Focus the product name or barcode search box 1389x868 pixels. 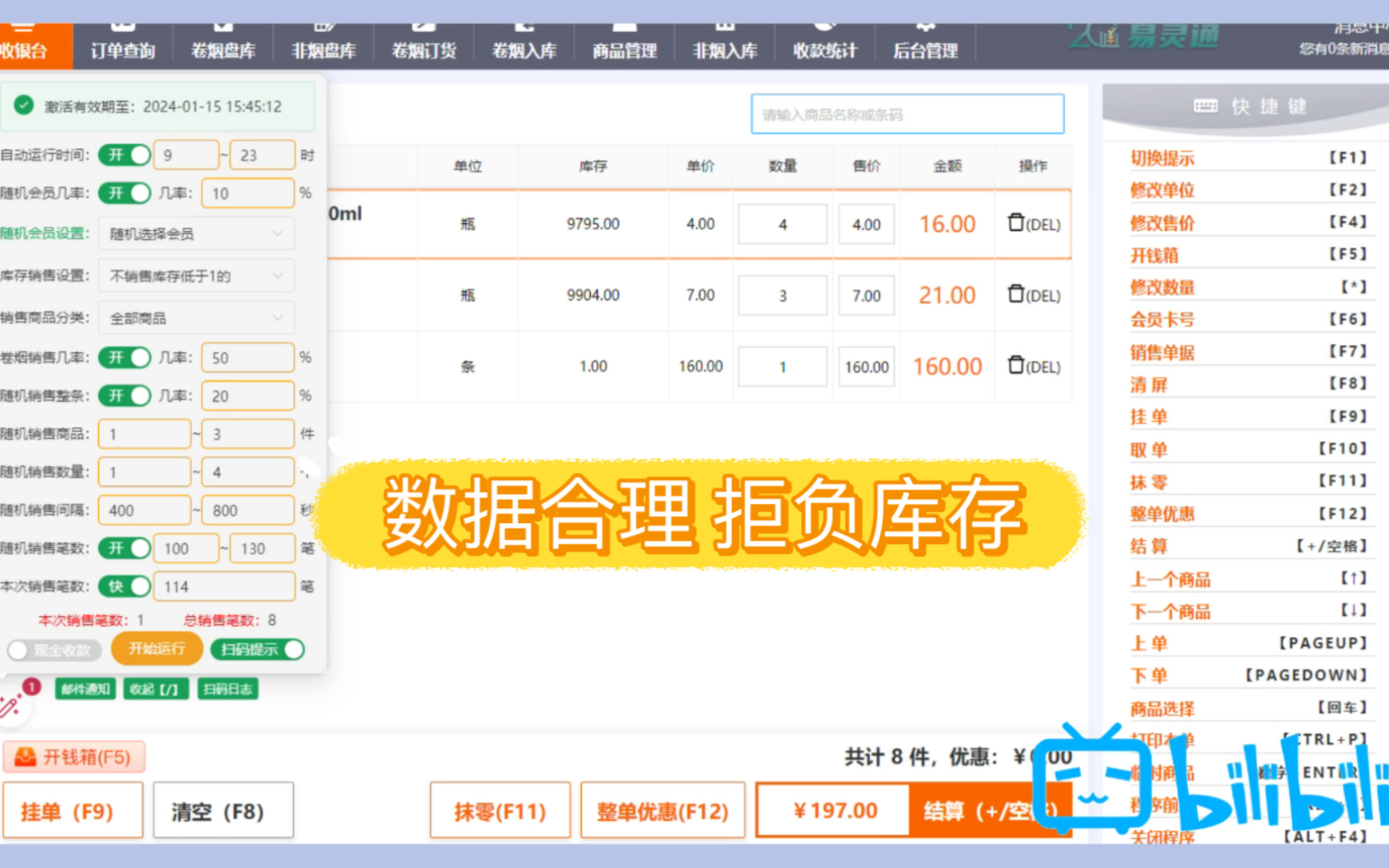(907, 114)
